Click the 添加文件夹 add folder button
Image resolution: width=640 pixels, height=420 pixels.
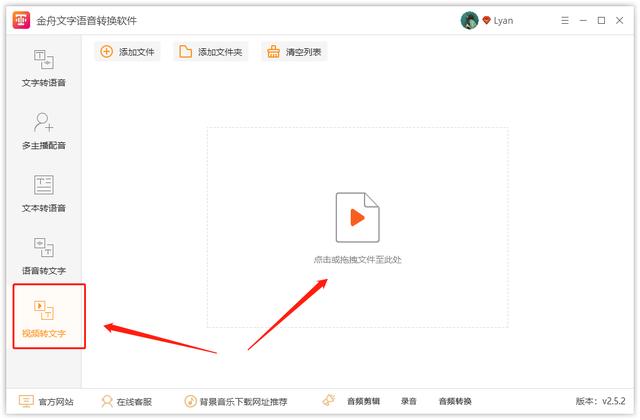point(211,52)
